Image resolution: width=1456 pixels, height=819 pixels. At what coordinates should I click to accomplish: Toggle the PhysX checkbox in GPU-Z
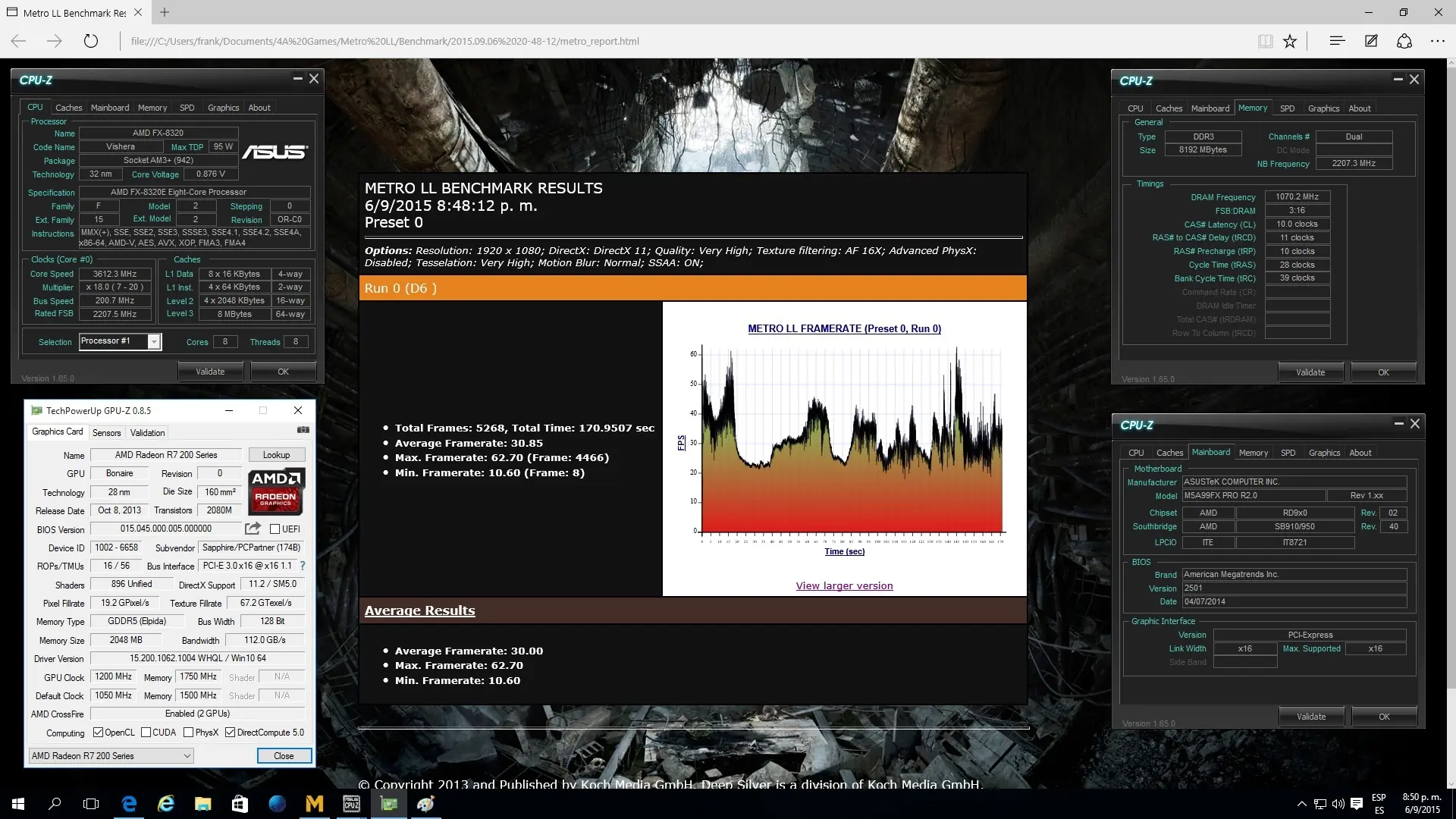(x=188, y=733)
